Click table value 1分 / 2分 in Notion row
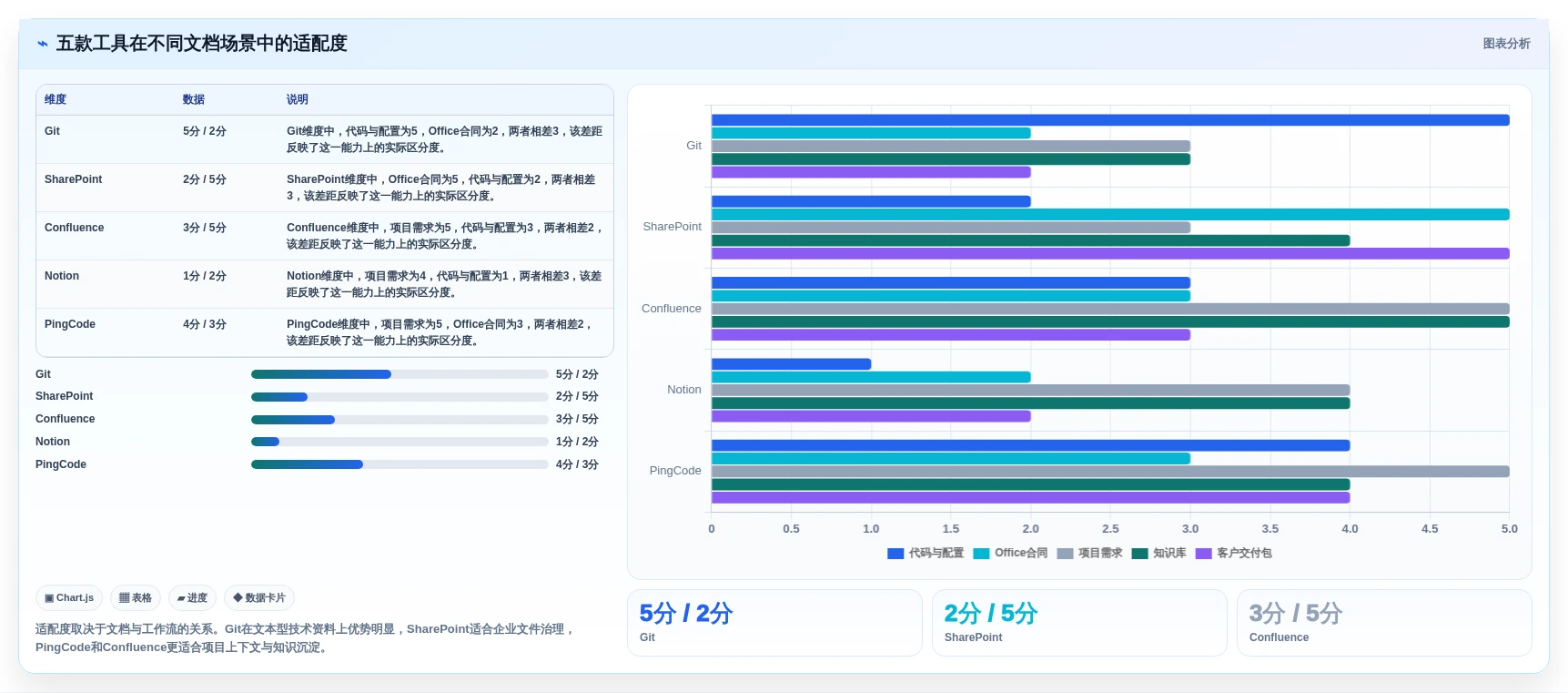The height and width of the screenshot is (693, 1568). coord(205,276)
